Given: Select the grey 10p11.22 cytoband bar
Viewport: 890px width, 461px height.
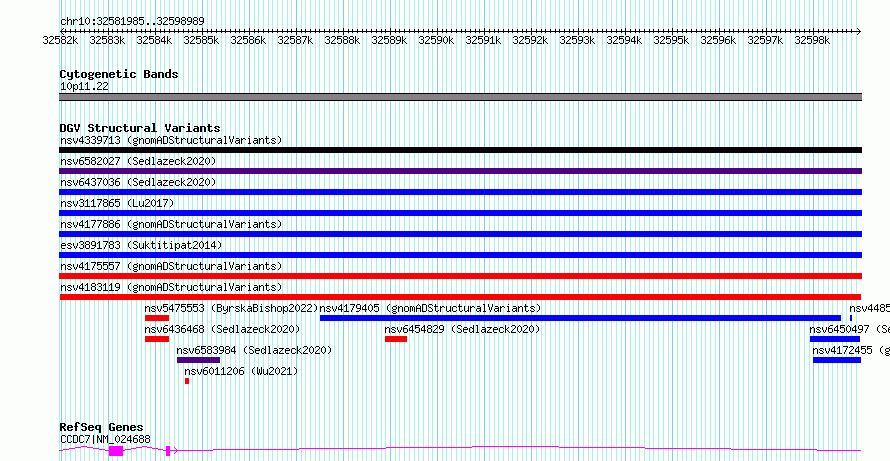Looking at the screenshot, I should [460, 97].
